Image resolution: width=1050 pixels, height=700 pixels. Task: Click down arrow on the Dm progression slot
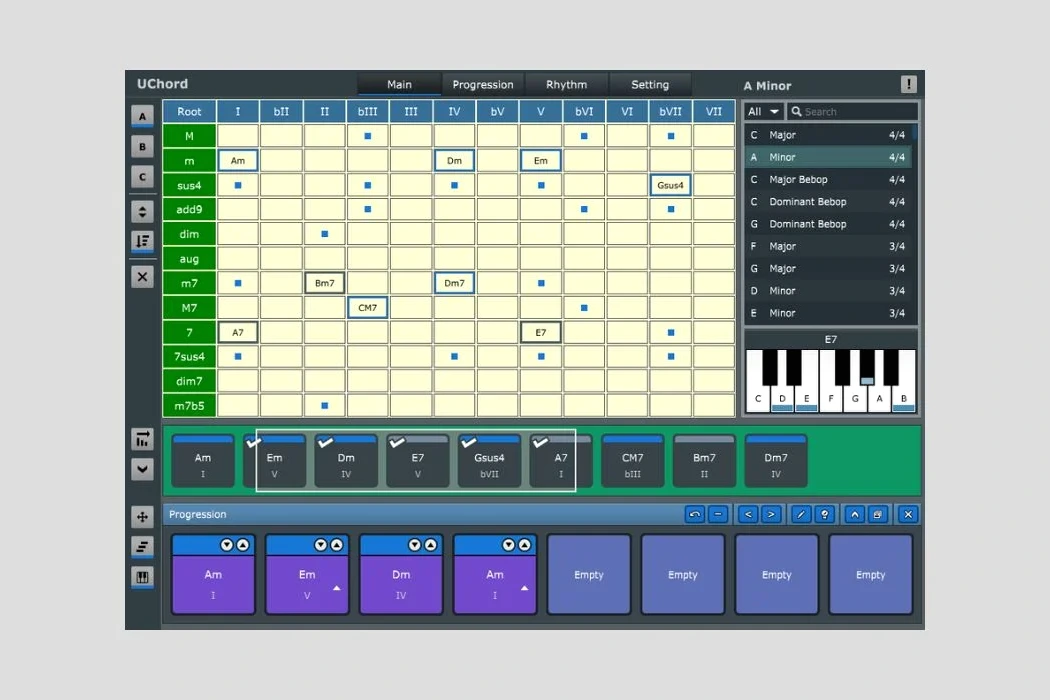(415, 545)
